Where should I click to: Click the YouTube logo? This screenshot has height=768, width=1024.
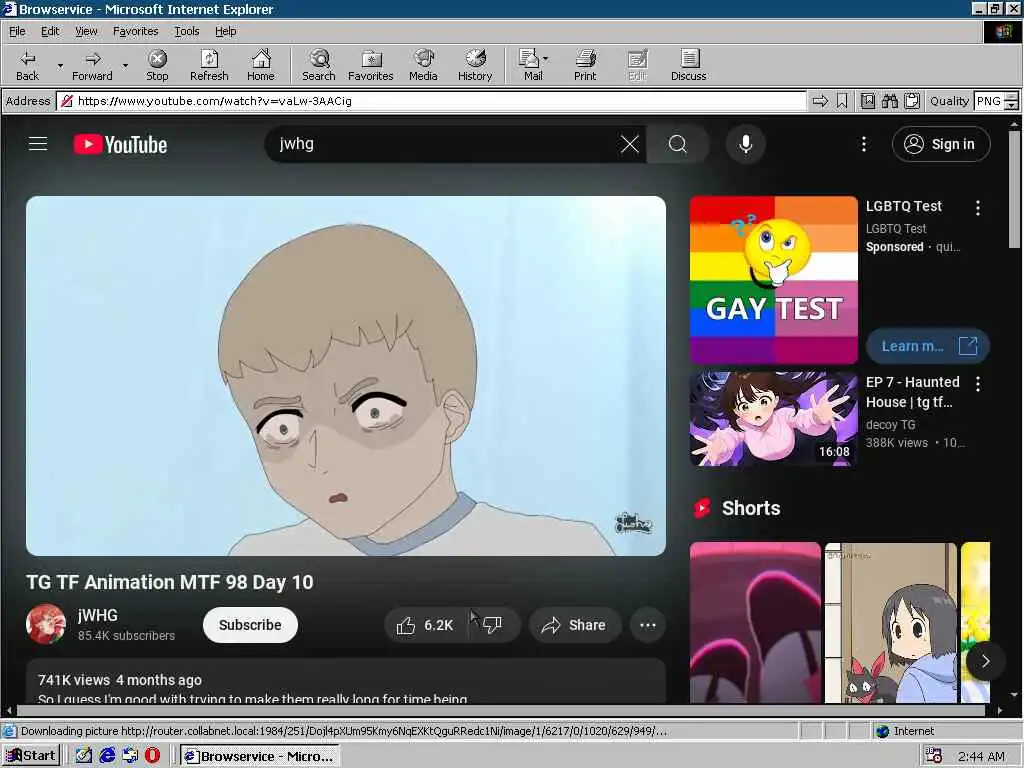coord(120,144)
